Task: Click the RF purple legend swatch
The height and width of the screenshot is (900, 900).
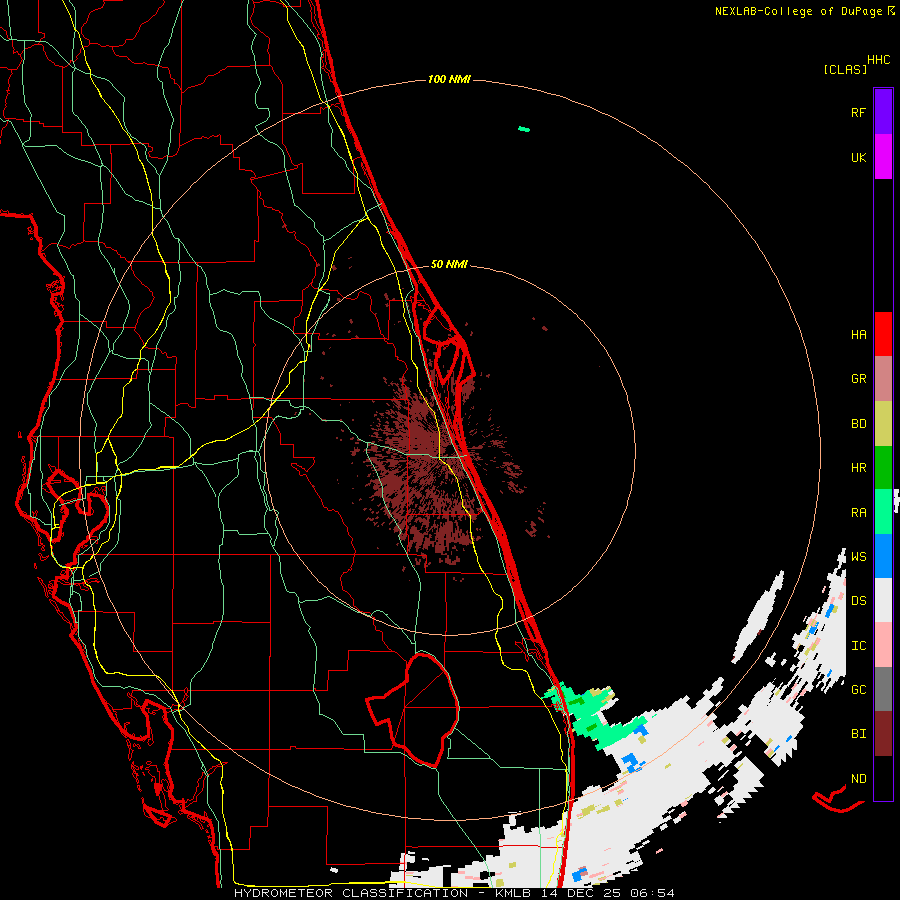Action: [x=883, y=112]
